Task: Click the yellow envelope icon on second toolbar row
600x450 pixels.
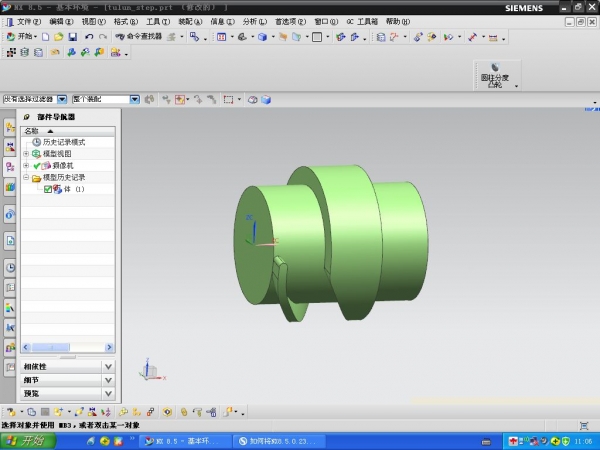Action: pos(55,52)
